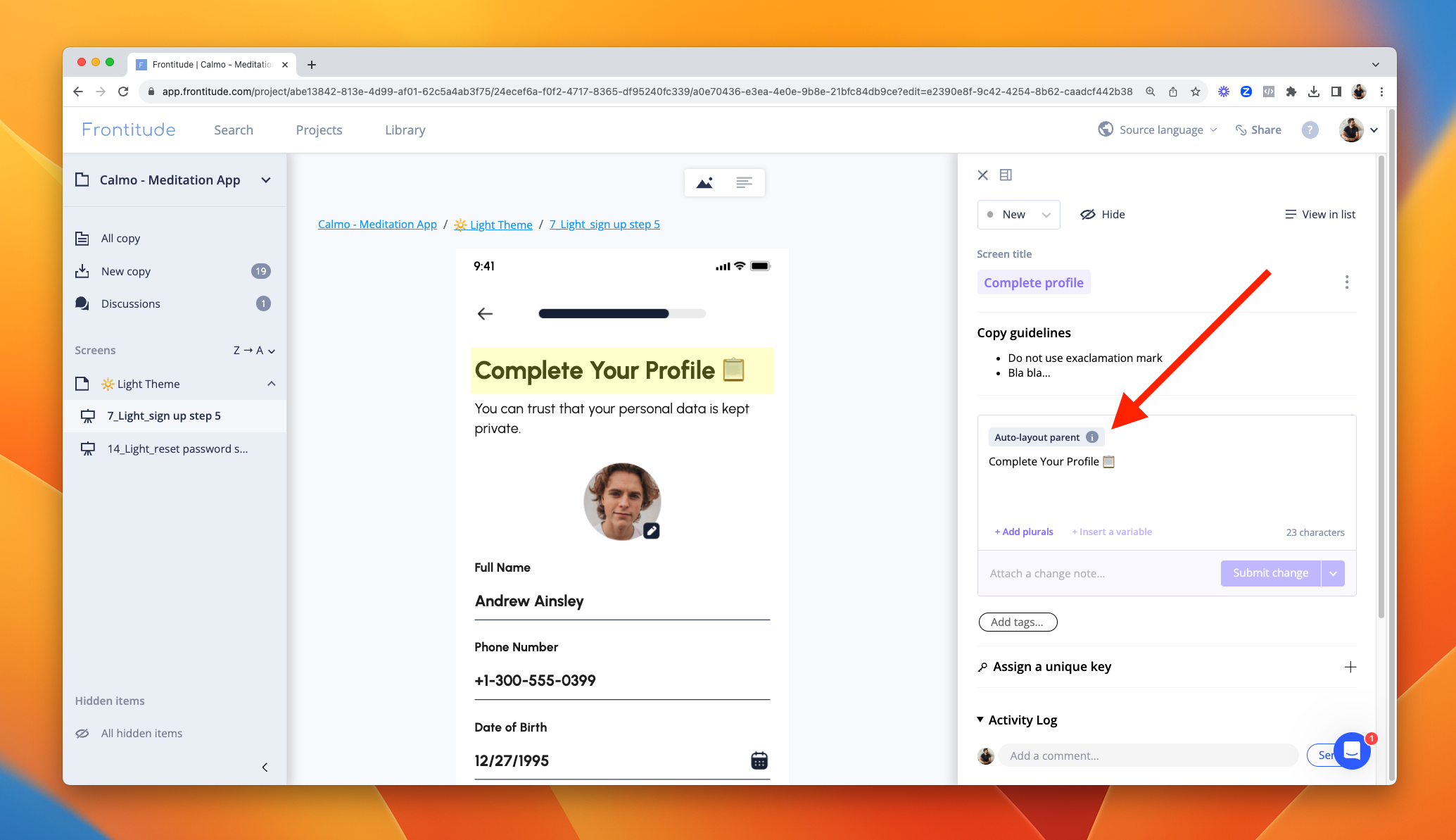This screenshot has height=840, width=1456.
Task: Open the Intercom chat bubble
Action: [x=1352, y=751]
